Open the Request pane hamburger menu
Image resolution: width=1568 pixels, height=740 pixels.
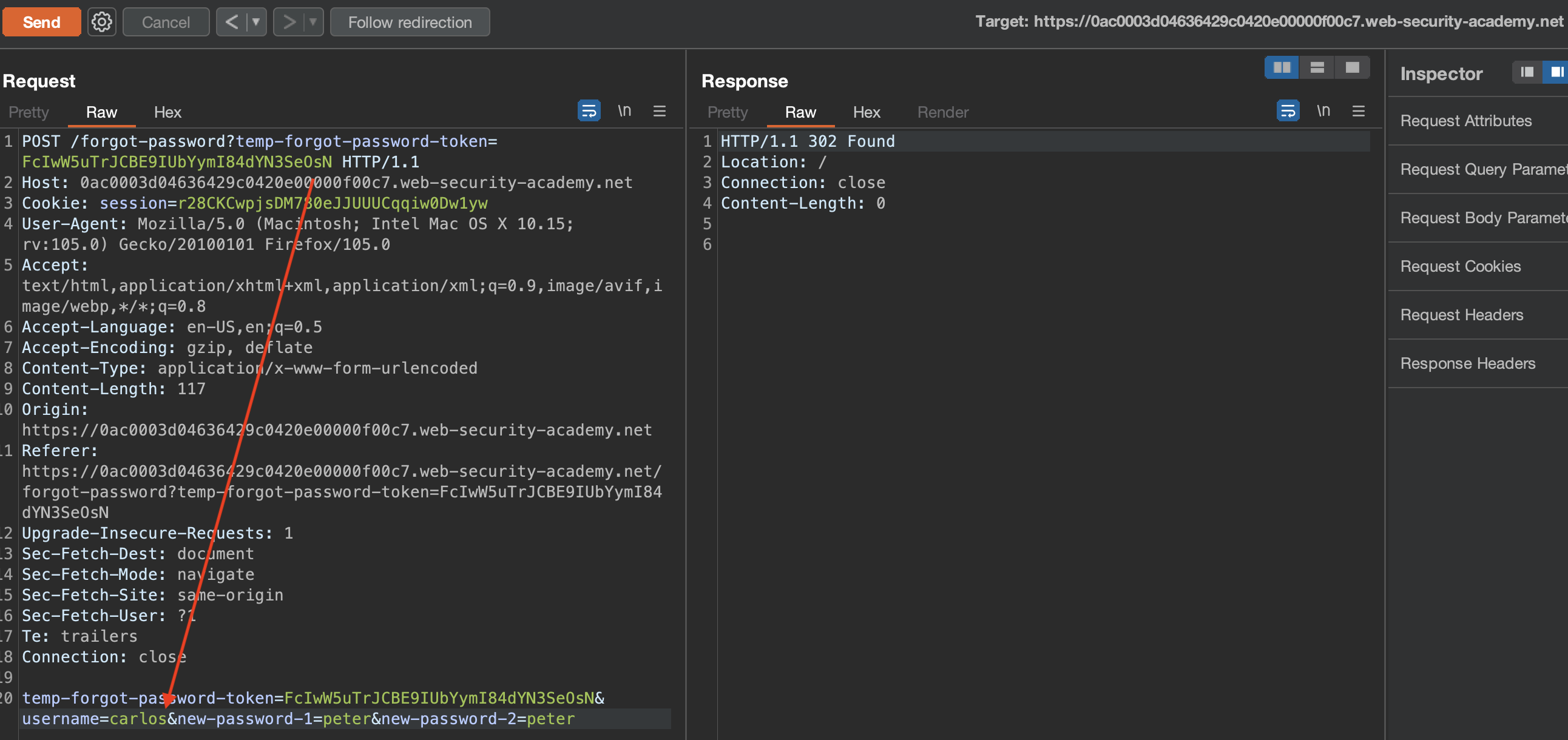[x=659, y=112]
